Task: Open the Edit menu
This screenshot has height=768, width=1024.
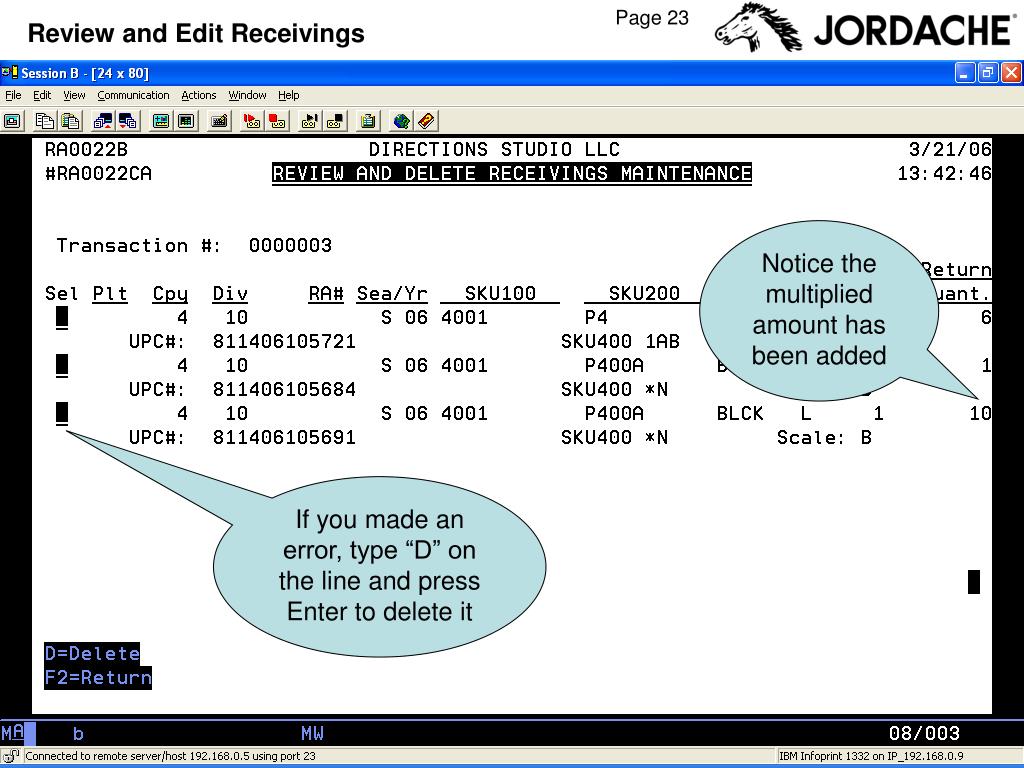Action: click(x=42, y=95)
